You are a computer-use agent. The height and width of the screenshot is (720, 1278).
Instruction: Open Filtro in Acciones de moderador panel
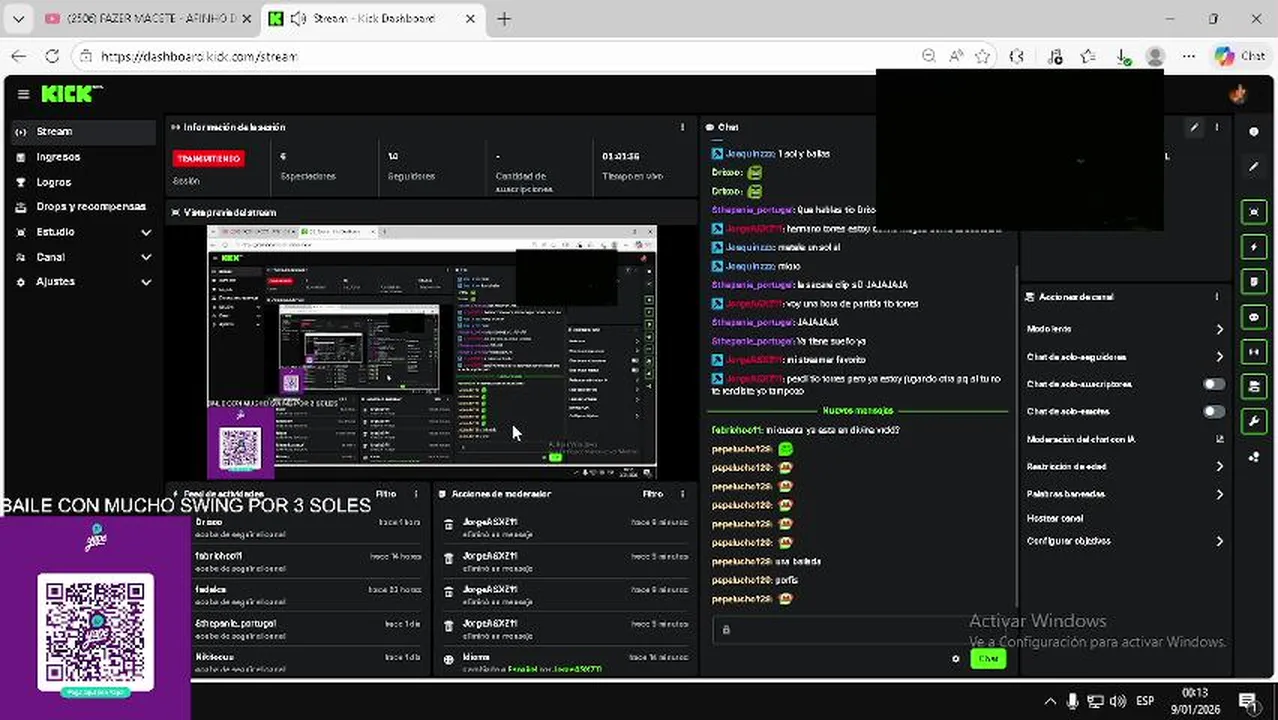click(x=652, y=494)
